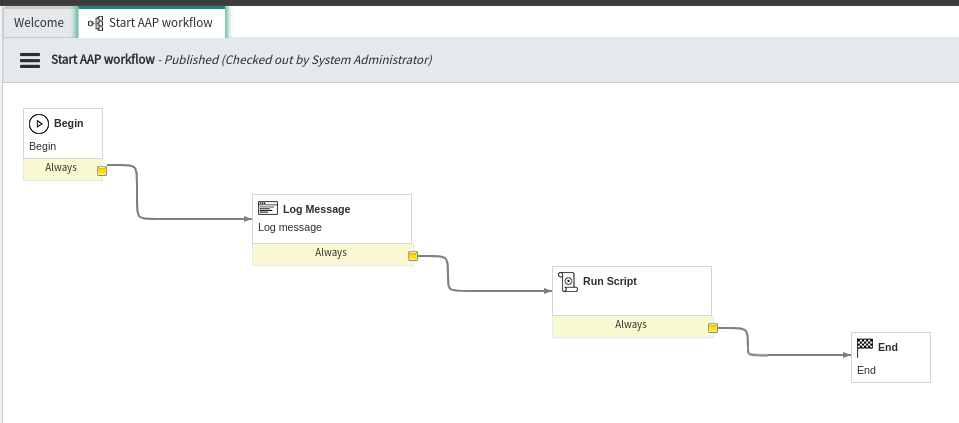
Task: Select the yellow connector on Begin's Always condition
Action: 102,171
